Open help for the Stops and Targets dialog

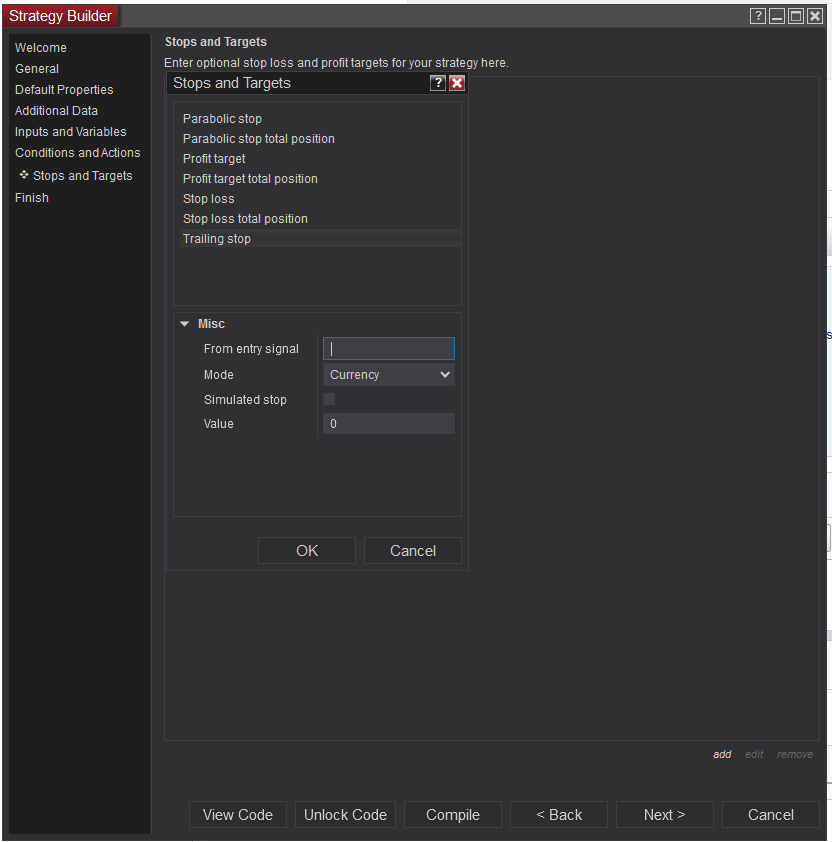click(x=438, y=83)
